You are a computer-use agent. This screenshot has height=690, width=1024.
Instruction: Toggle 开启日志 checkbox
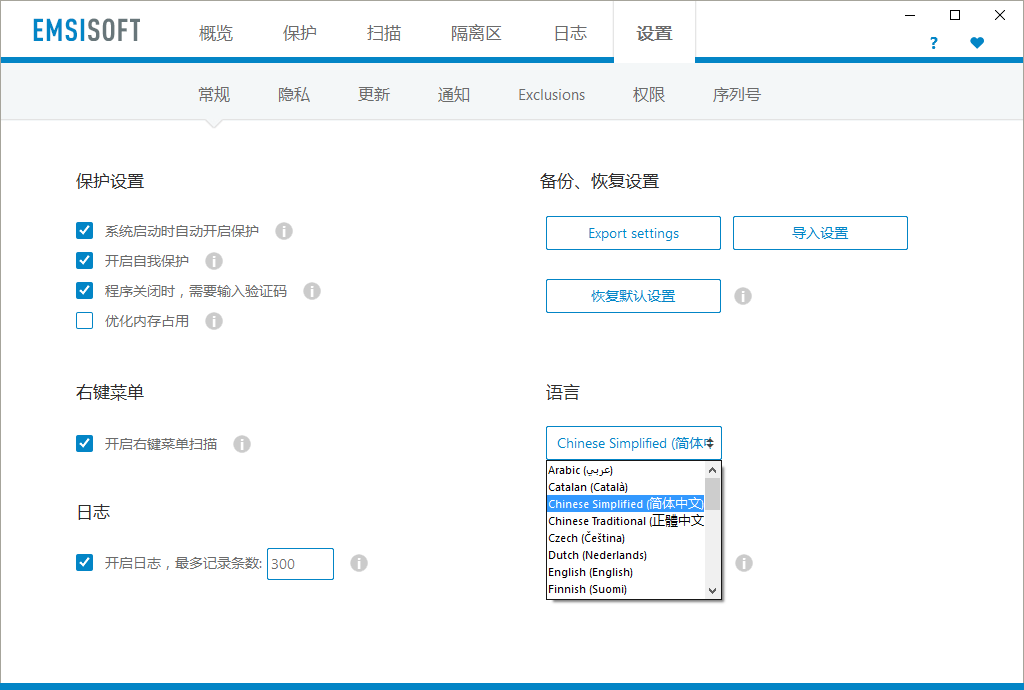(84, 563)
